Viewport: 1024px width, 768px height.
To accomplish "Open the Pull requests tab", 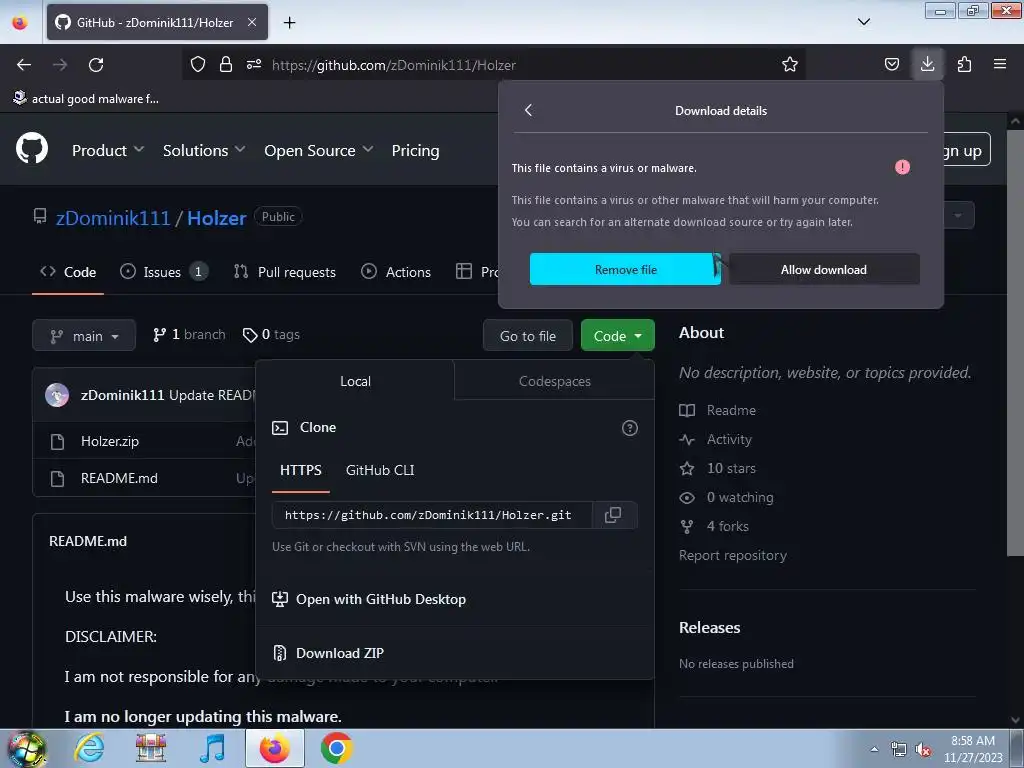I will pos(285,272).
